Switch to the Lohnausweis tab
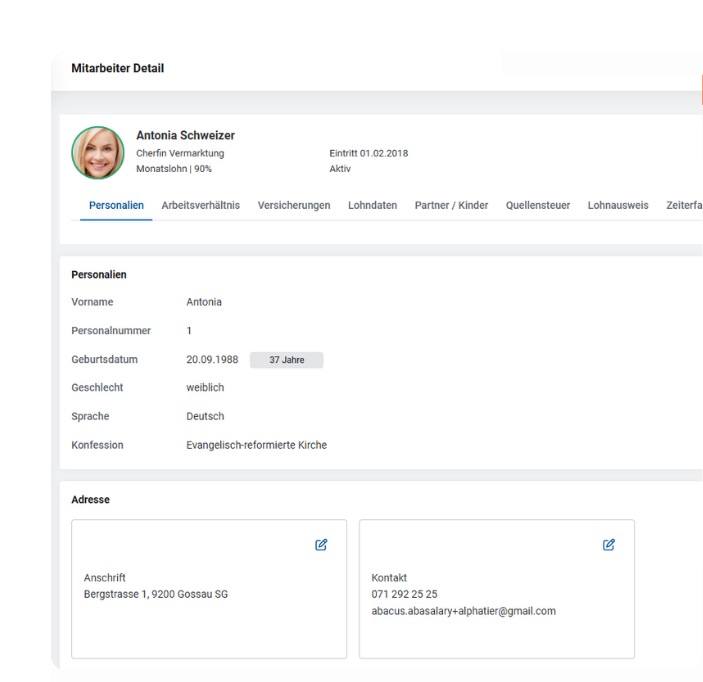Viewport: 703px width, 682px height. tap(618, 205)
